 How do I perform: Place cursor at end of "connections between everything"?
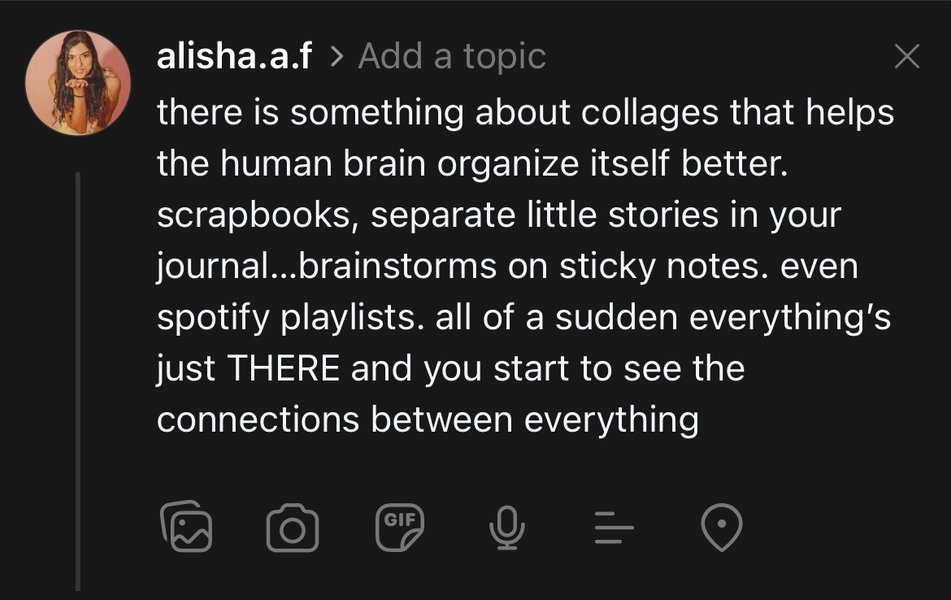699,420
